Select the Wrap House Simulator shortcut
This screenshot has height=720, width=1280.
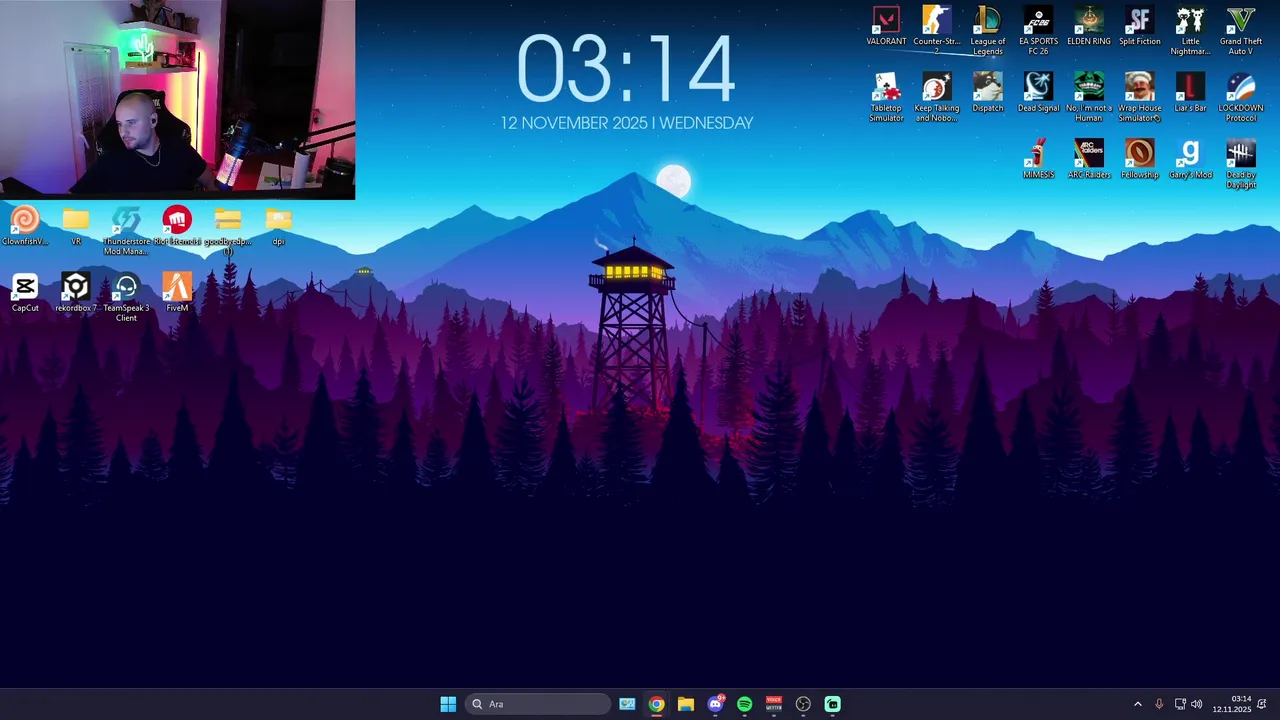coord(1140,97)
